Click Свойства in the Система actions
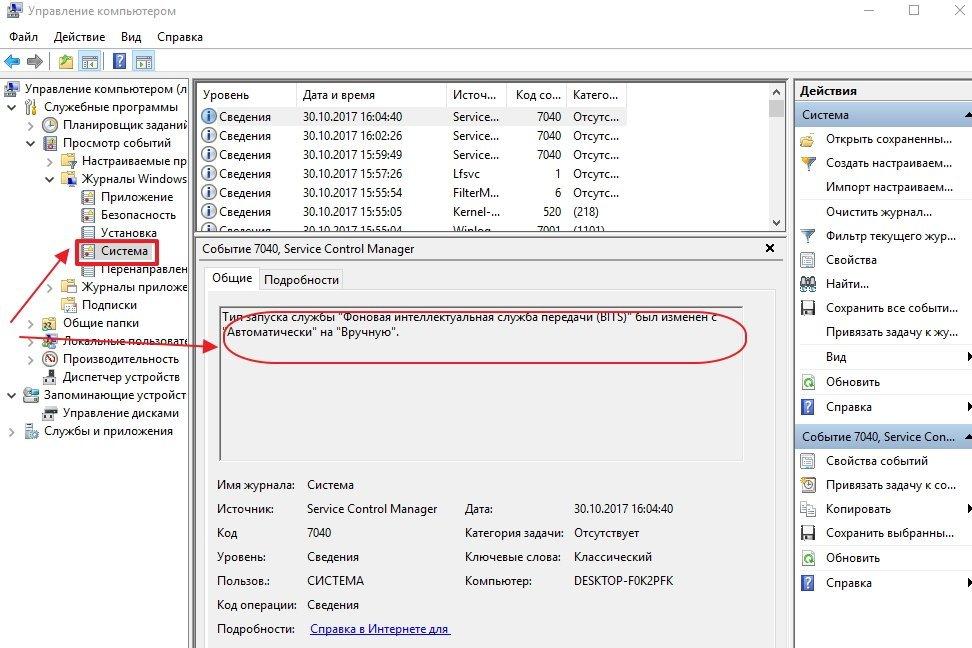The image size is (972, 648). click(851, 260)
